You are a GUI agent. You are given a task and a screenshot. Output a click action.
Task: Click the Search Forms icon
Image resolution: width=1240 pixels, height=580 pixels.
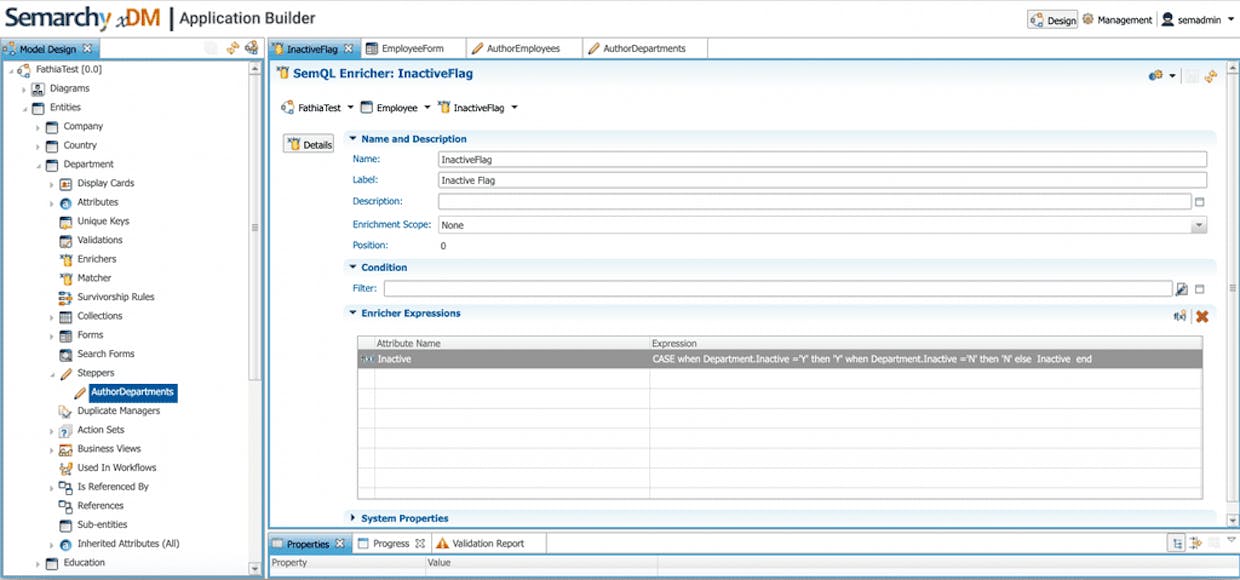66,354
